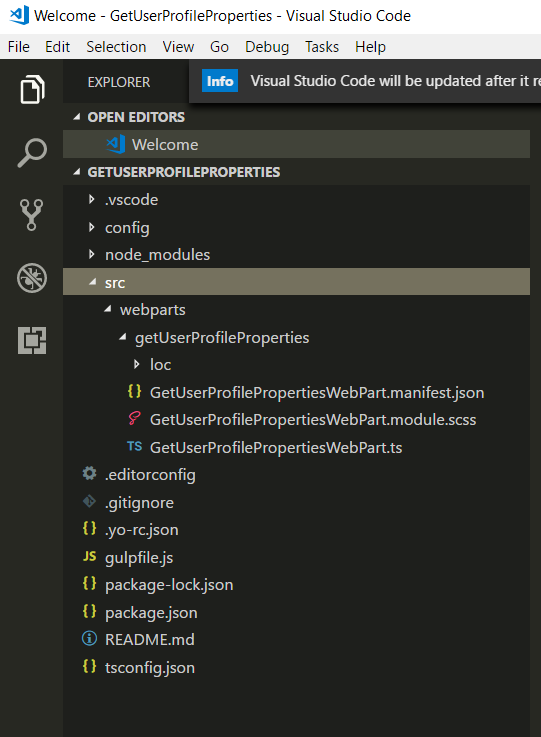
Task: Click the Sass icon of module.scss file
Action: click(134, 418)
